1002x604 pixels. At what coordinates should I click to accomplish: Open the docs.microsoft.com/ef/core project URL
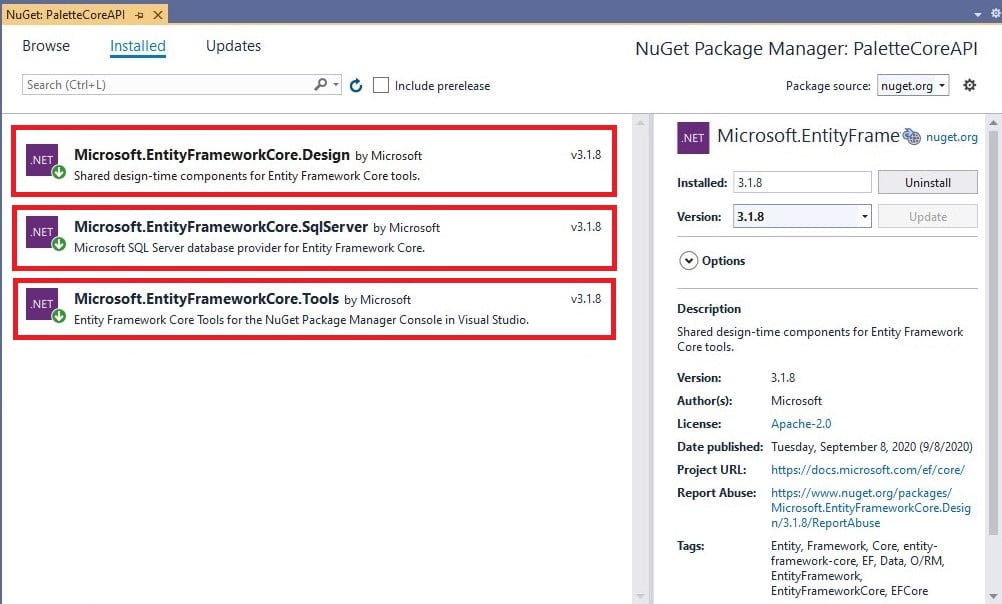(x=868, y=470)
